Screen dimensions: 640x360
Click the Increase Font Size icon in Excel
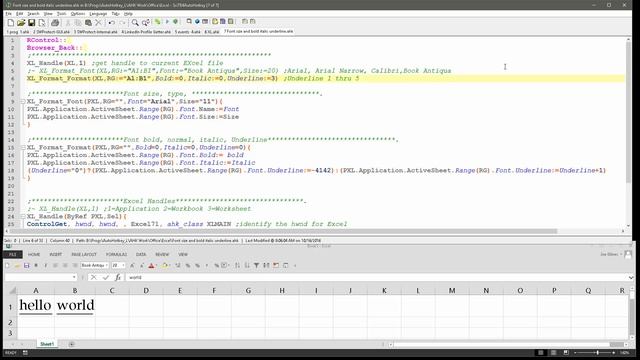[132, 266]
